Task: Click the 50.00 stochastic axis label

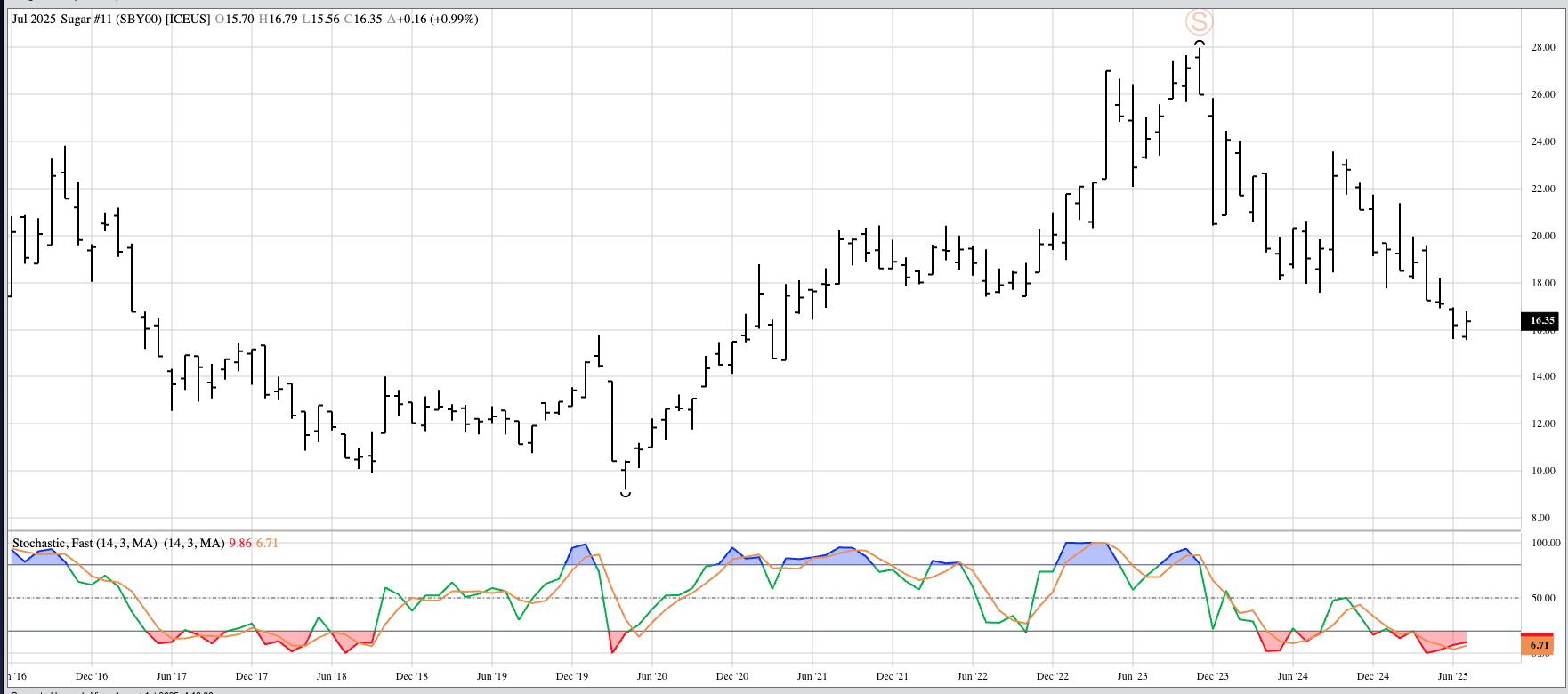Action: [x=1543, y=598]
